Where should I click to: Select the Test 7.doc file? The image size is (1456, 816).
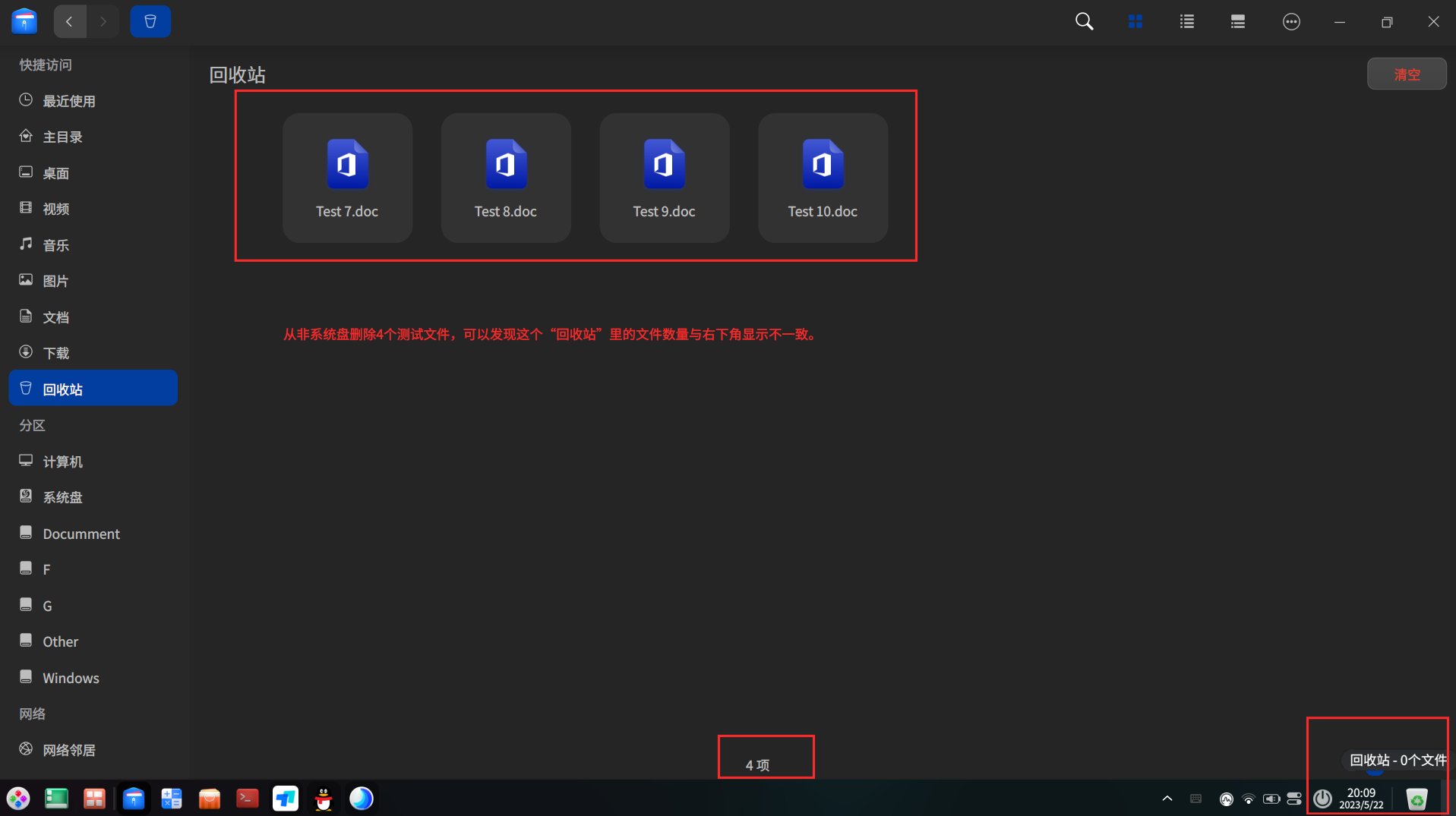point(347,178)
